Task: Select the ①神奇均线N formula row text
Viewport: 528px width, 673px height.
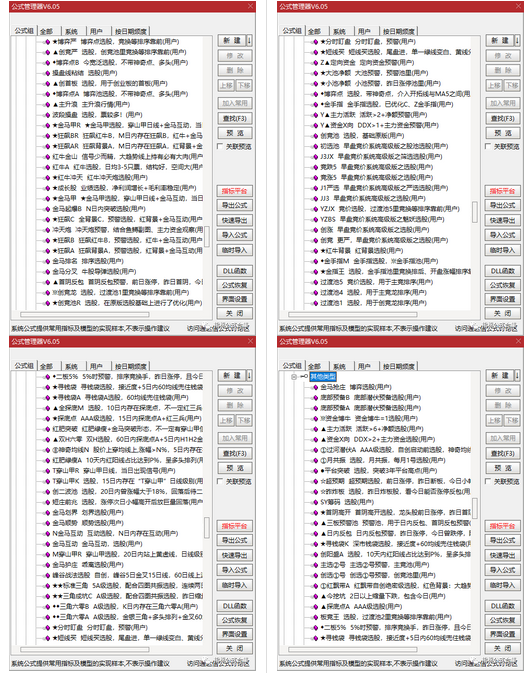Action: [127, 450]
